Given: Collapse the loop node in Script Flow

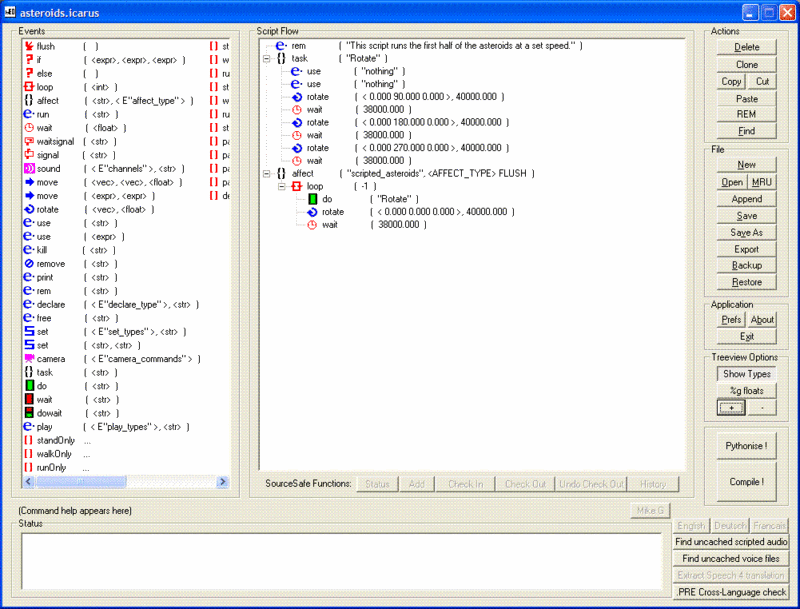Looking at the screenshot, I should click(282, 187).
